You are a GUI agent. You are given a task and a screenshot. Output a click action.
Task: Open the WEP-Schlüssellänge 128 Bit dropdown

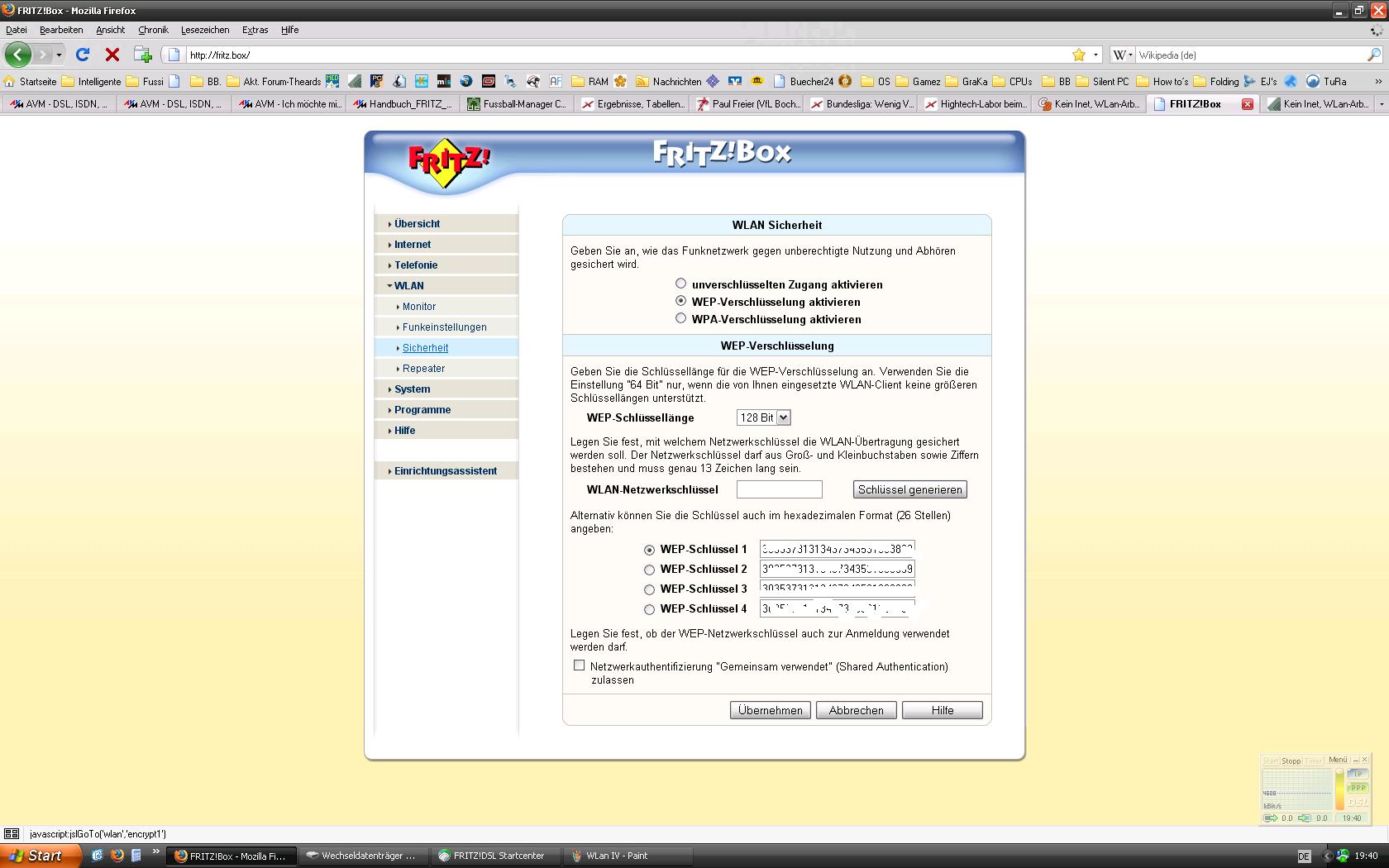pos(764,418)
